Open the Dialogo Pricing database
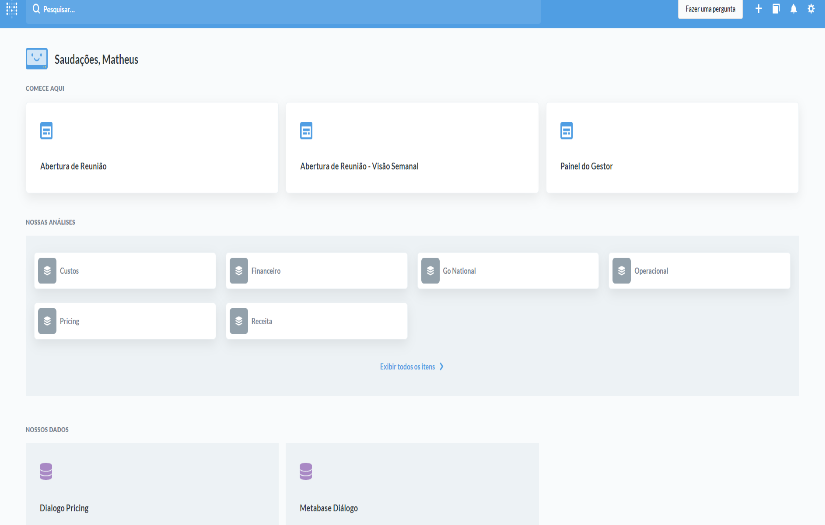Viewport: 825px width, 525px height. click(153, 484)
